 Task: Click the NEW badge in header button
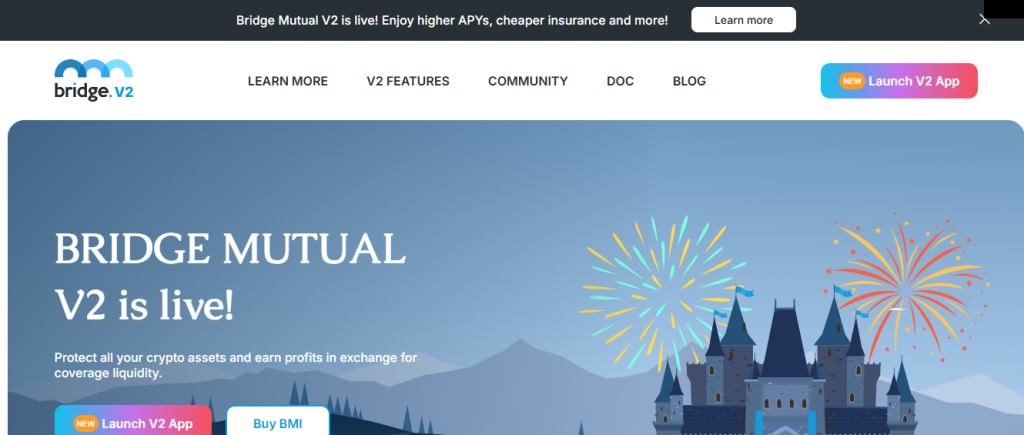pyautogui.click(x=851, y=81)
